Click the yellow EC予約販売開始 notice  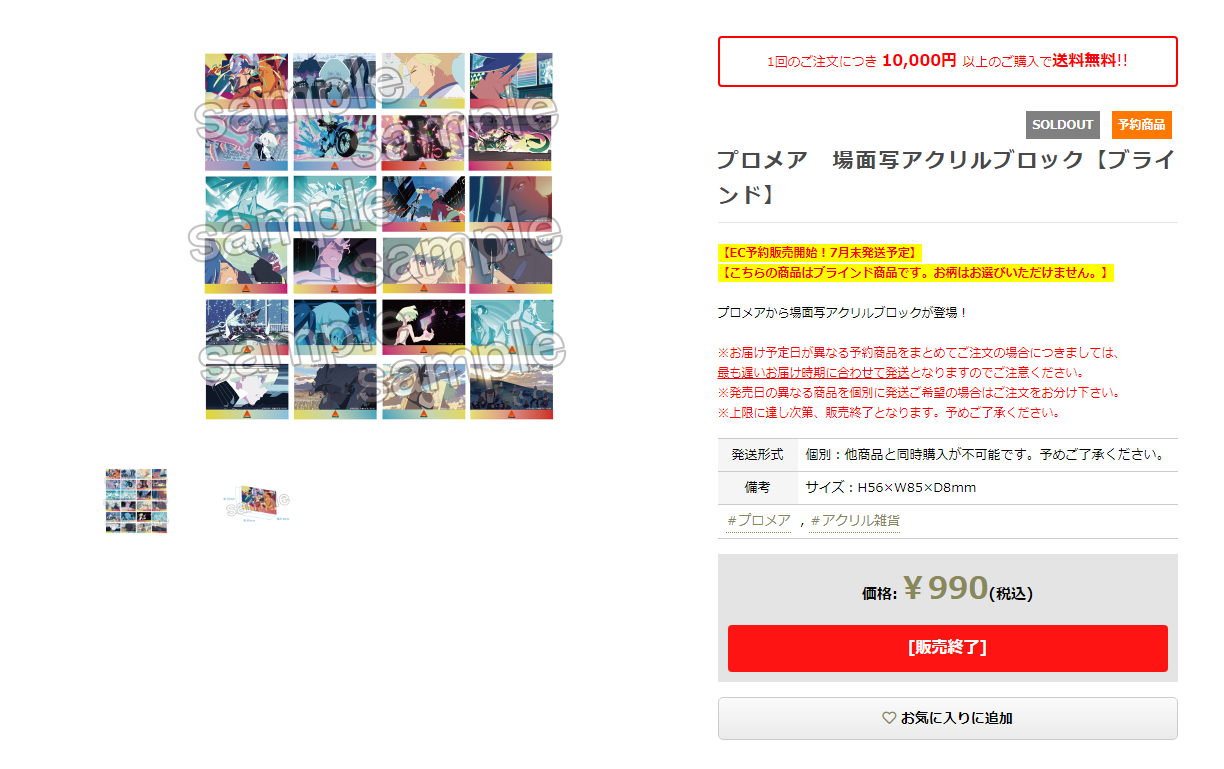(x=819, y=252)
